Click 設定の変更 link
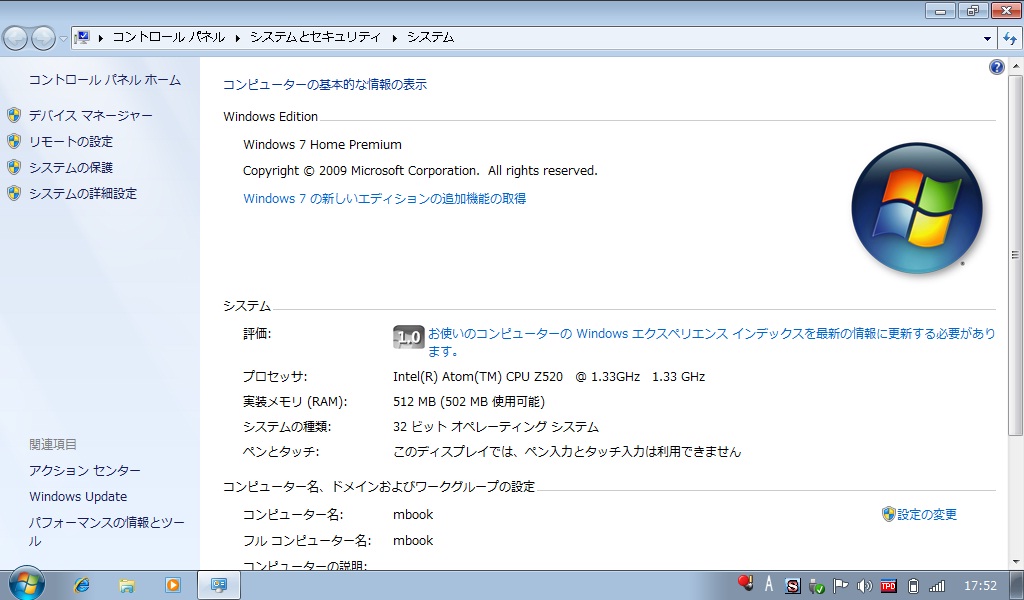Viewport: 1024px width, 600px height. [x=927, y=514]
